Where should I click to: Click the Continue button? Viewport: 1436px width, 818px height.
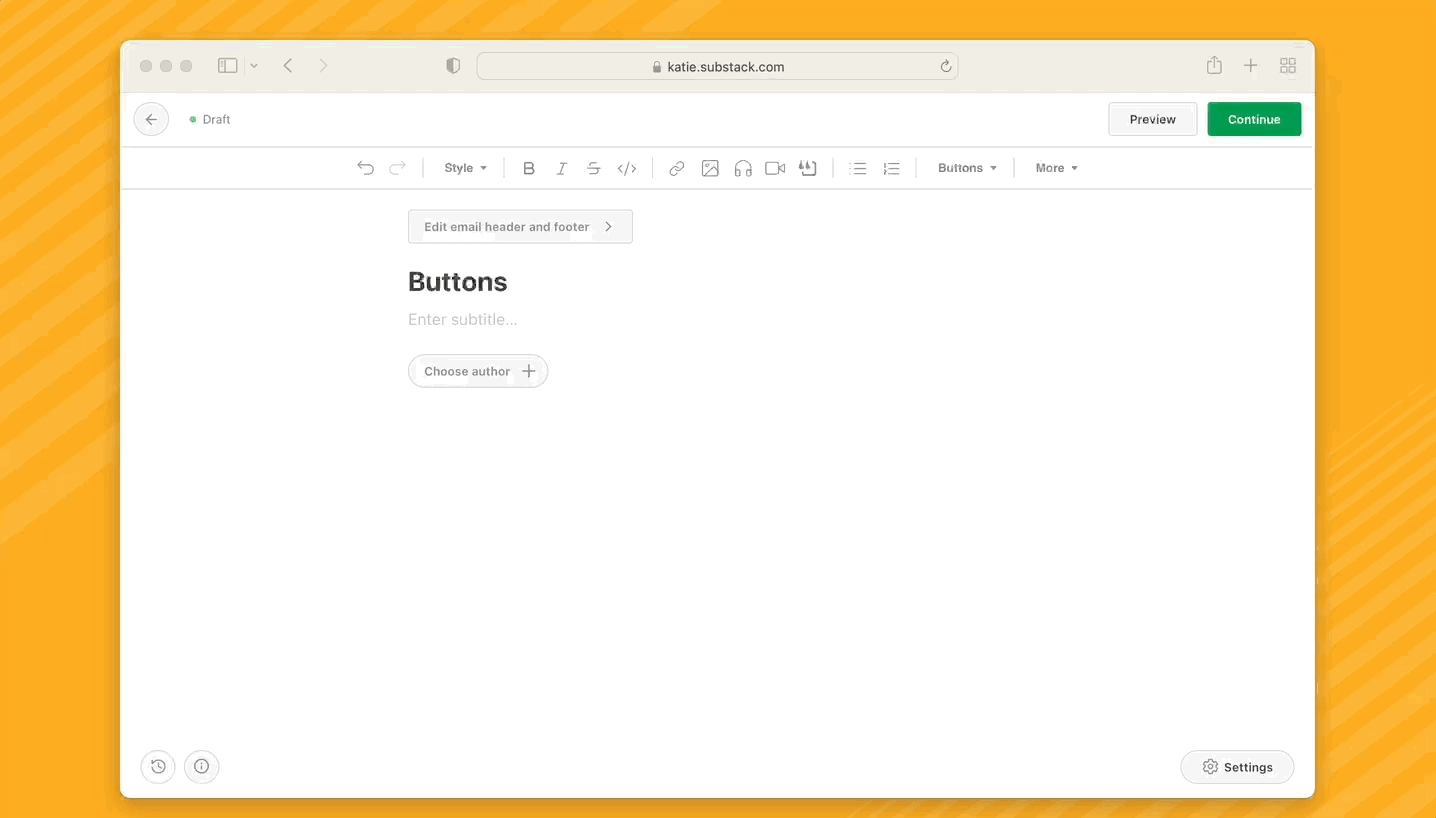pyautogui.click(x=1254, y=119)
